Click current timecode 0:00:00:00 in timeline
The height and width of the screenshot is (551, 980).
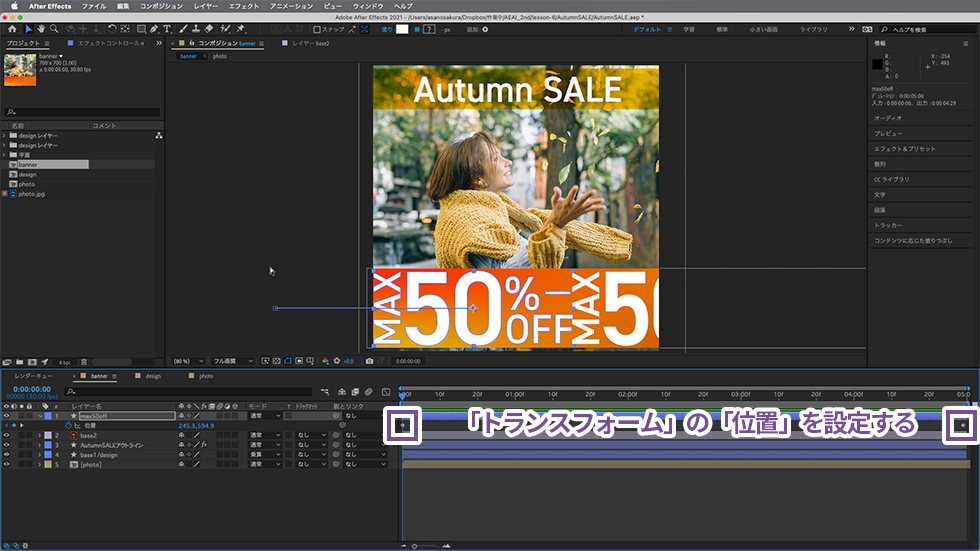(31, 389)
